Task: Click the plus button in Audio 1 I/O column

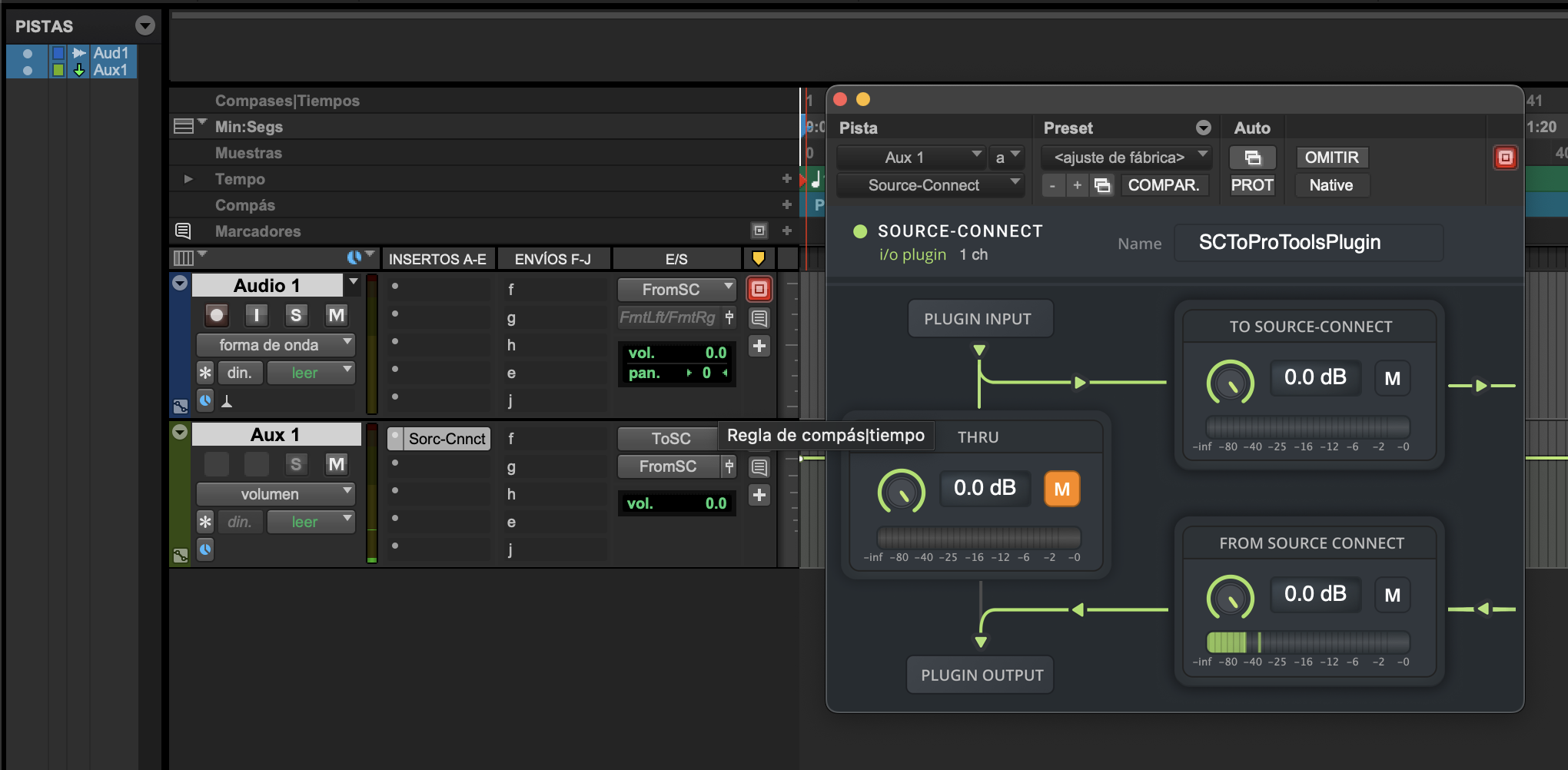Action: (759, 346)
